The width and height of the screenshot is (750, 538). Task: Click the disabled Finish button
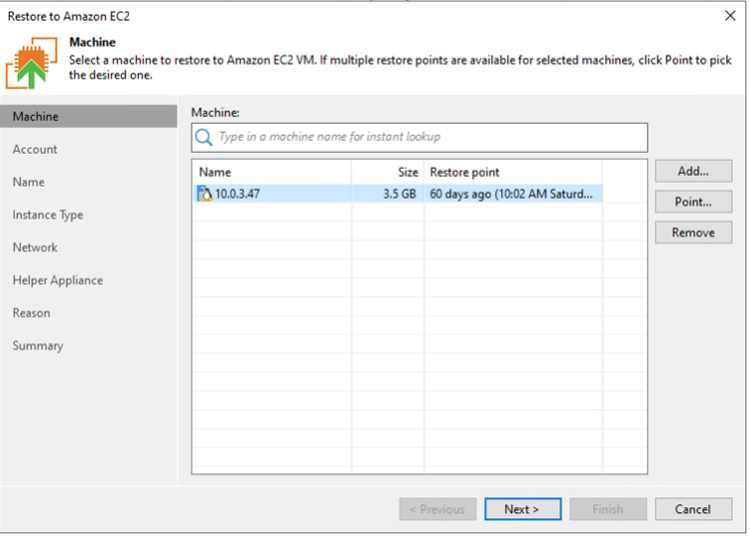pos(608,509)
